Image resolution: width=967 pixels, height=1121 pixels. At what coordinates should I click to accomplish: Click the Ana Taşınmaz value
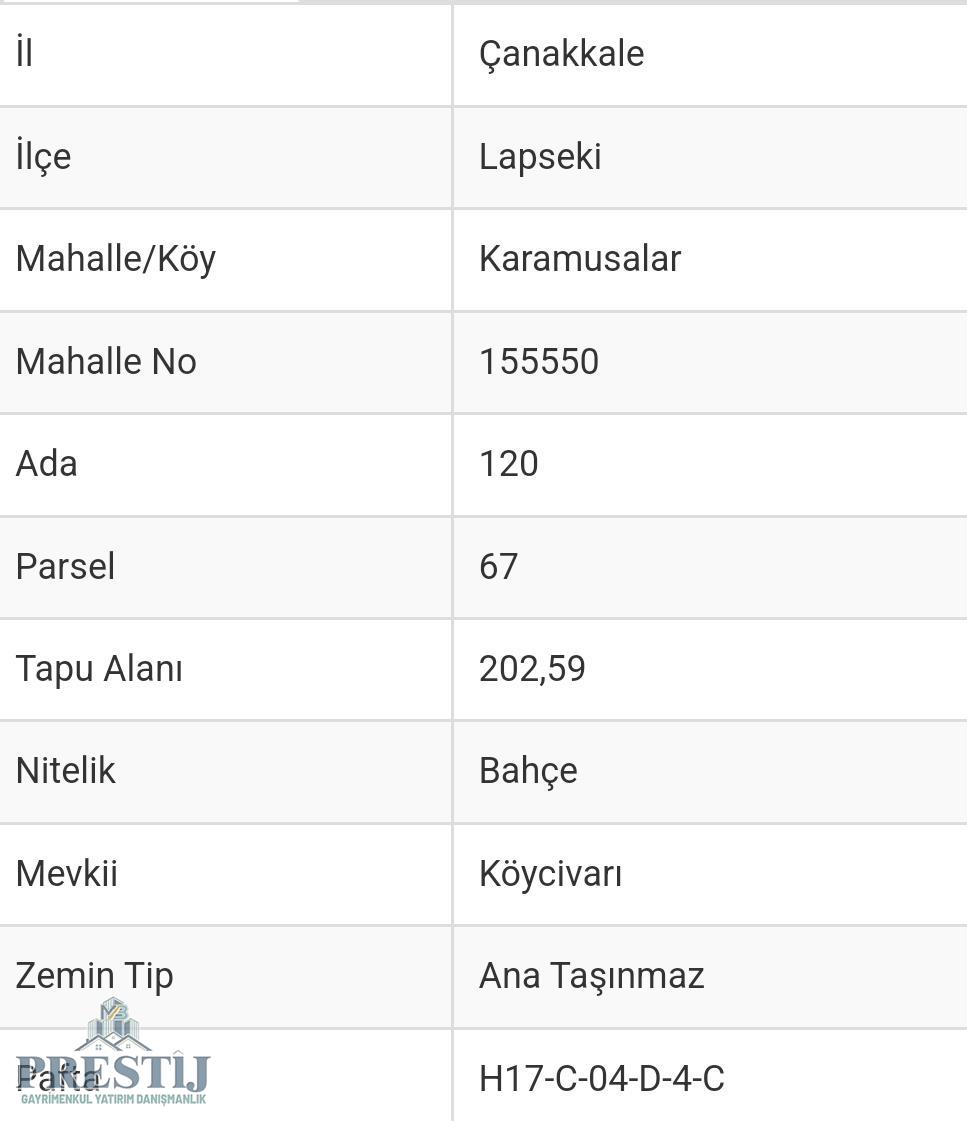(x=592, y=977)
